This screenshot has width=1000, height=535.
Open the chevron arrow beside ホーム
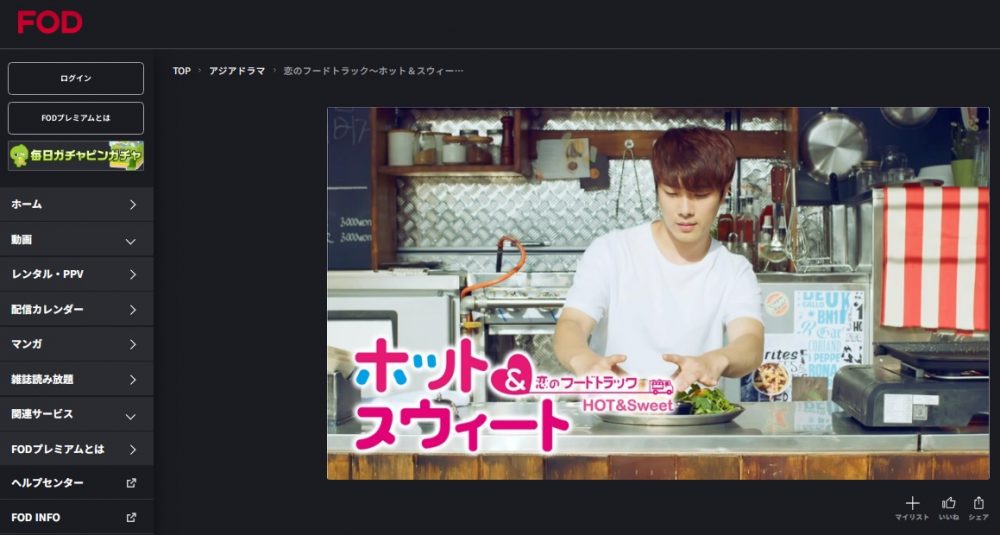(x=133, y=205)
